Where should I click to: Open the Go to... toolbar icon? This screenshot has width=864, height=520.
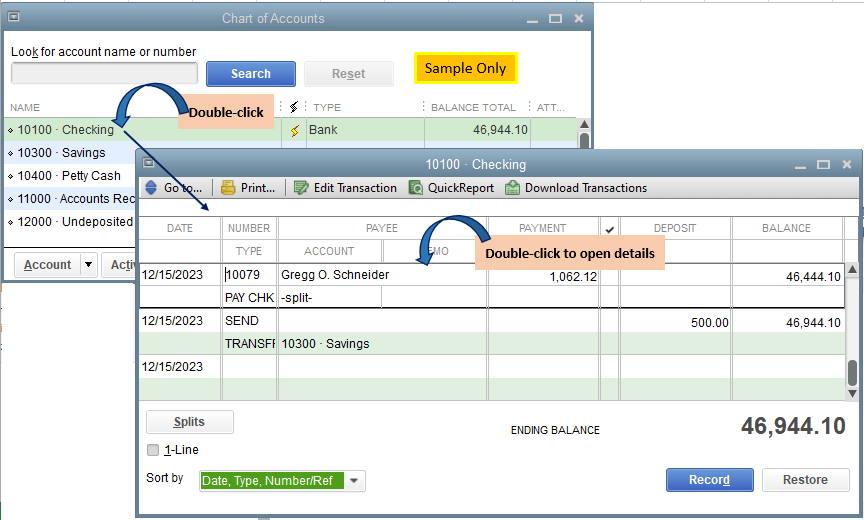(x=151, y=188)
